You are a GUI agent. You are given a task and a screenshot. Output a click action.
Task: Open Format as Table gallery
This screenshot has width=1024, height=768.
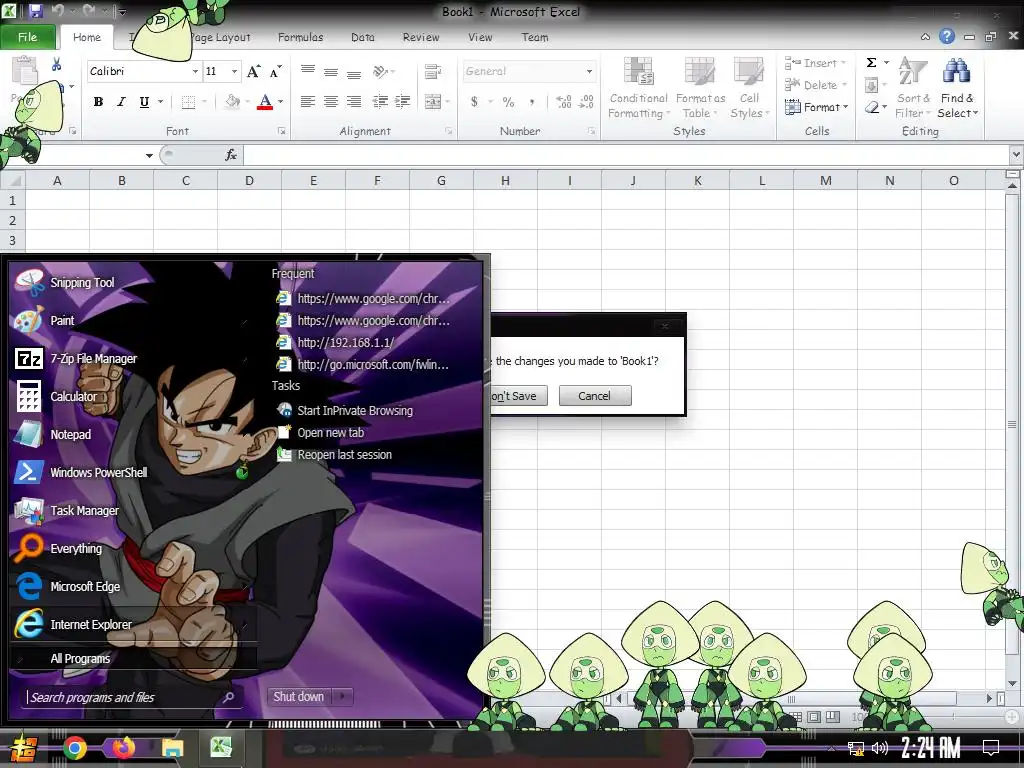[700, 88]
